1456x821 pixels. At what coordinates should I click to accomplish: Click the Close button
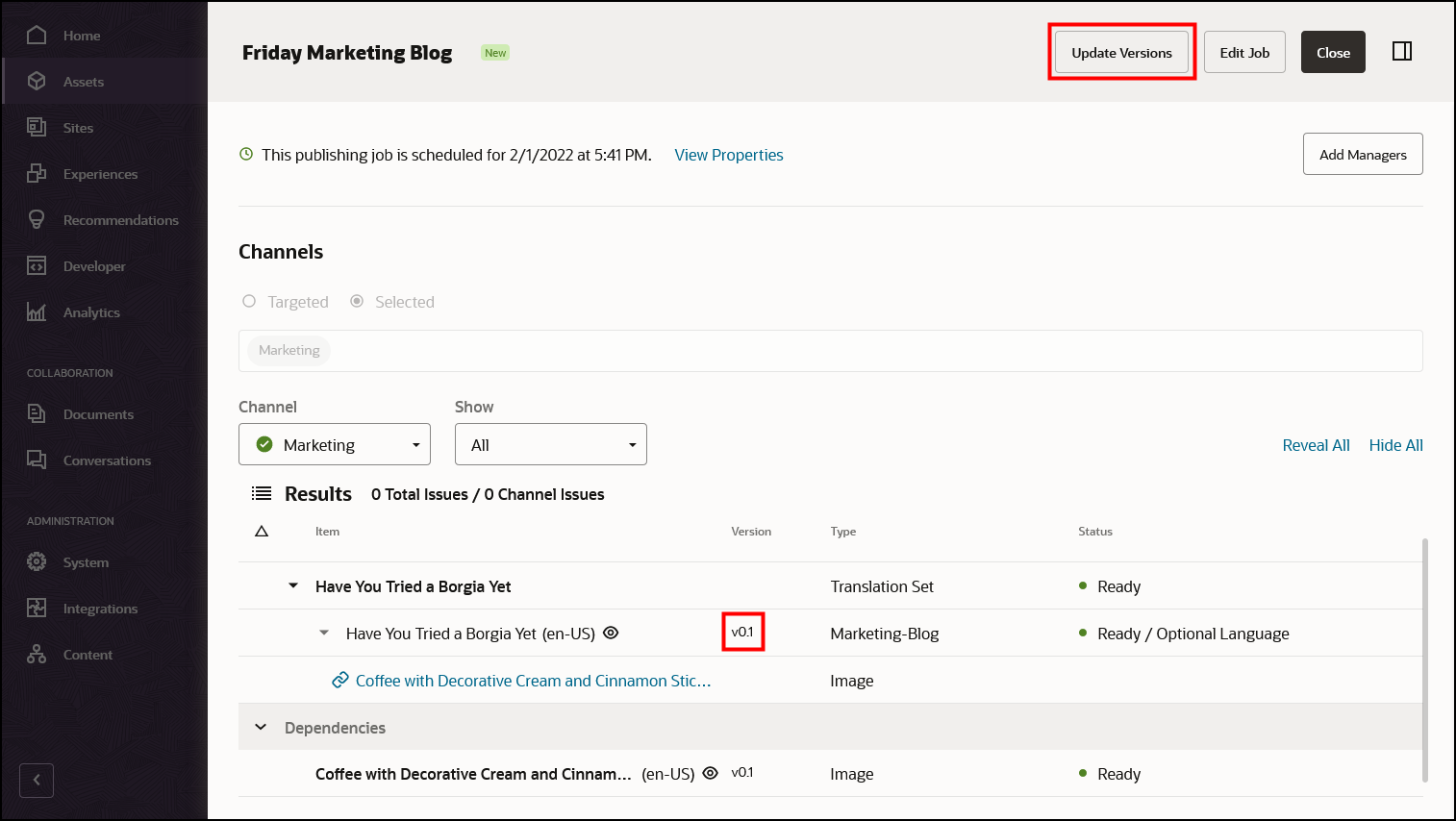pos(1333,52)
